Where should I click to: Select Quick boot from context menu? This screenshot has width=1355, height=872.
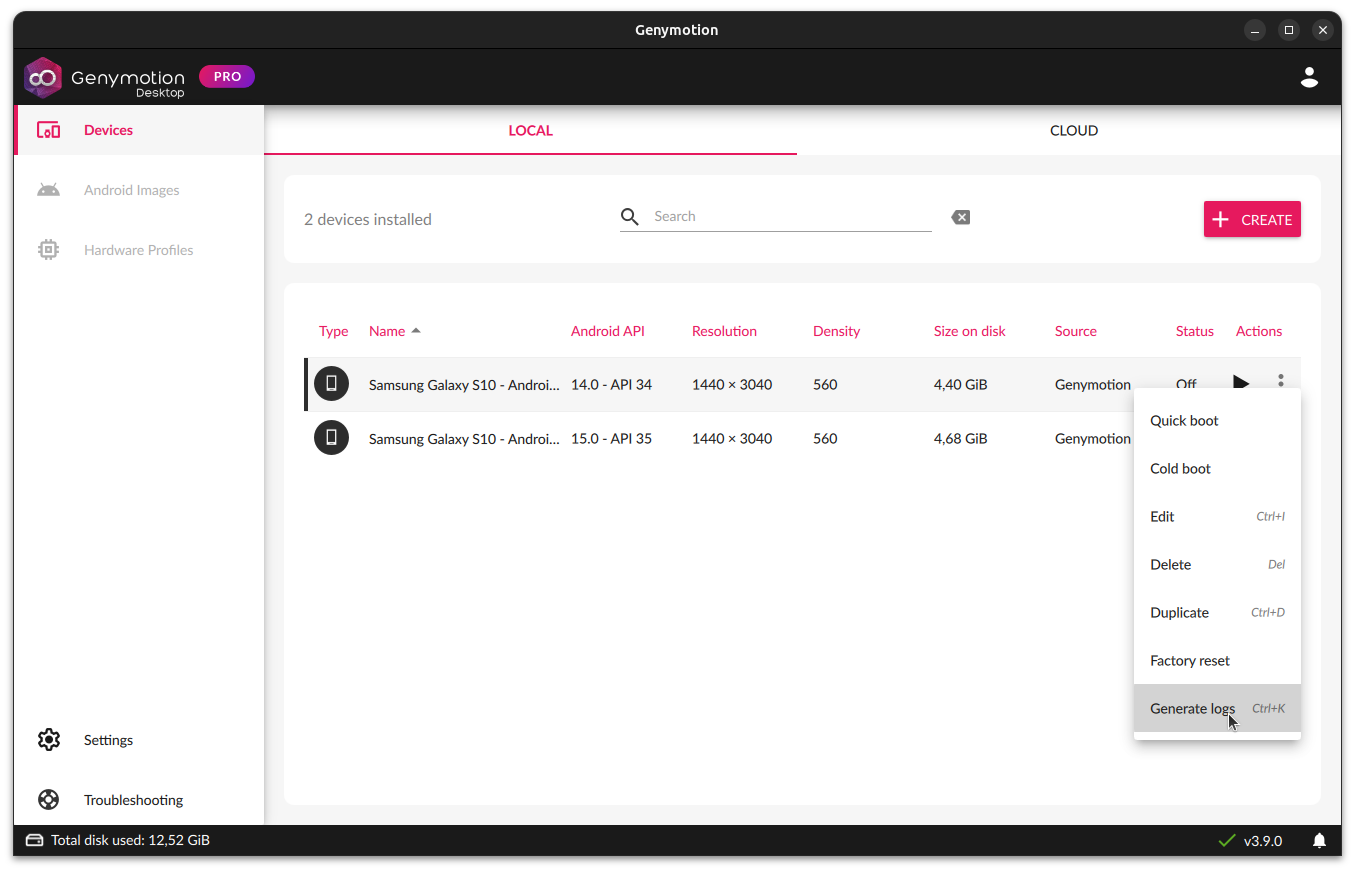1217,421
